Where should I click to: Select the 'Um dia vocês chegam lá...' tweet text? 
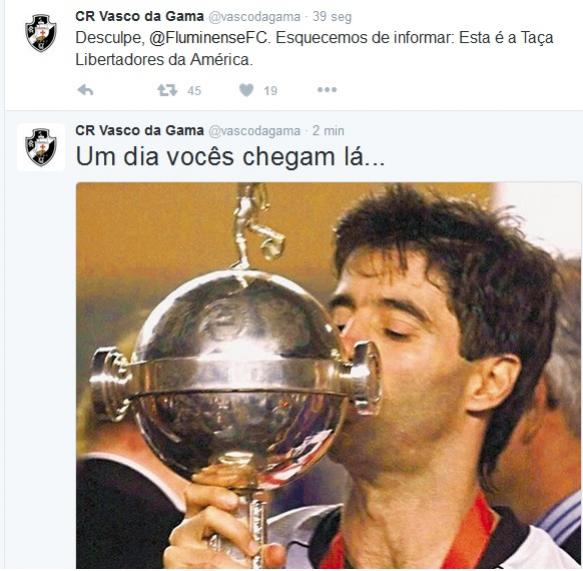230,157
